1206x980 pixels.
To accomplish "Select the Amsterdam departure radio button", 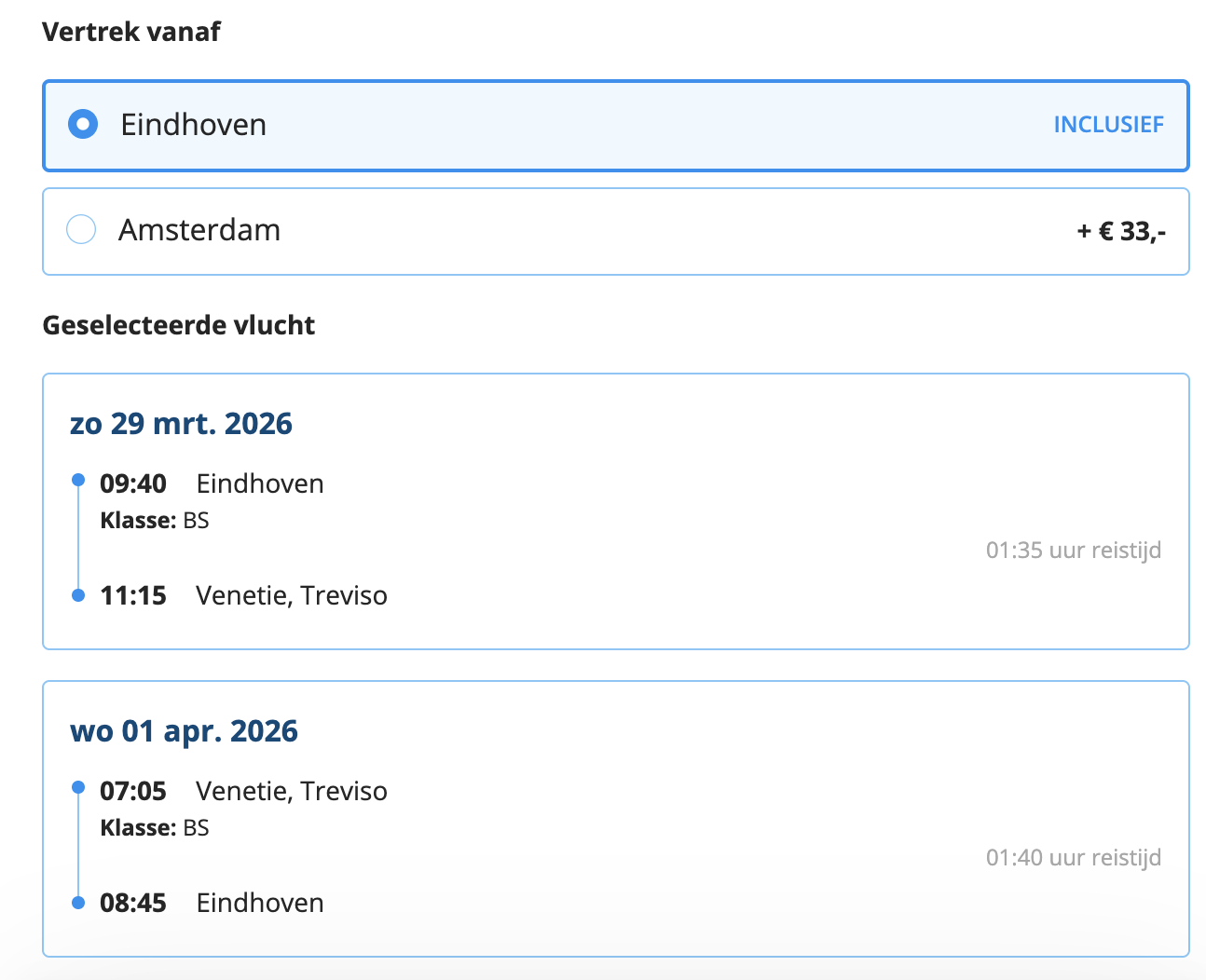I will [81, 229].
